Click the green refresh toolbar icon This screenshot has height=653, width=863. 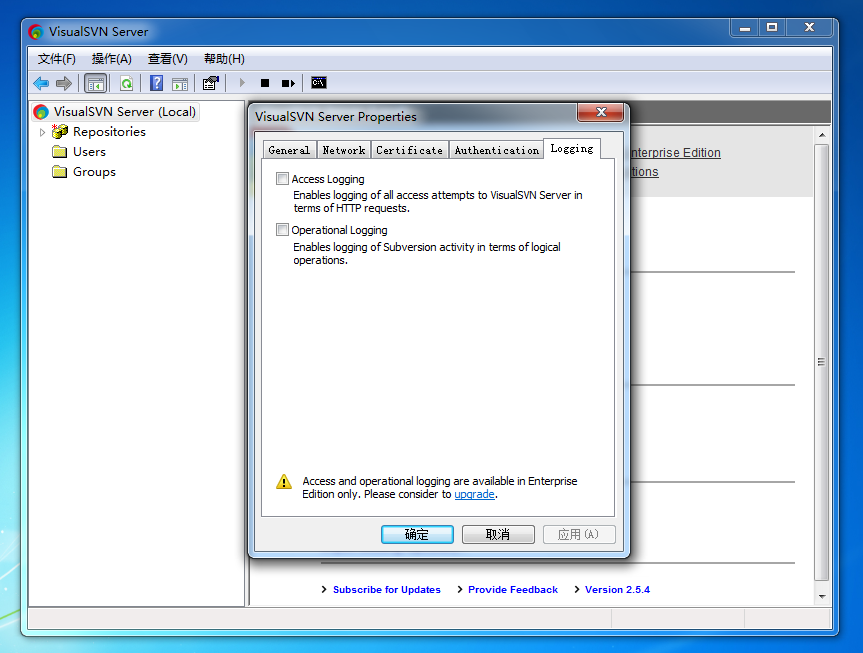point(127,84)
